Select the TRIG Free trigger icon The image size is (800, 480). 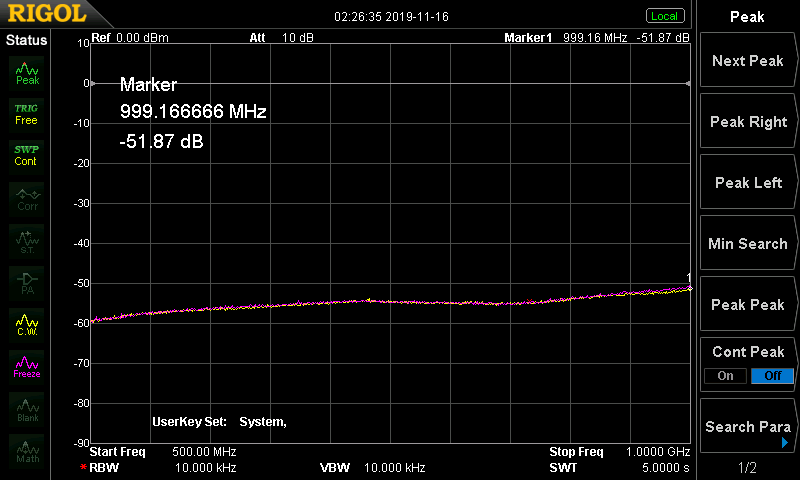[27, 113]
